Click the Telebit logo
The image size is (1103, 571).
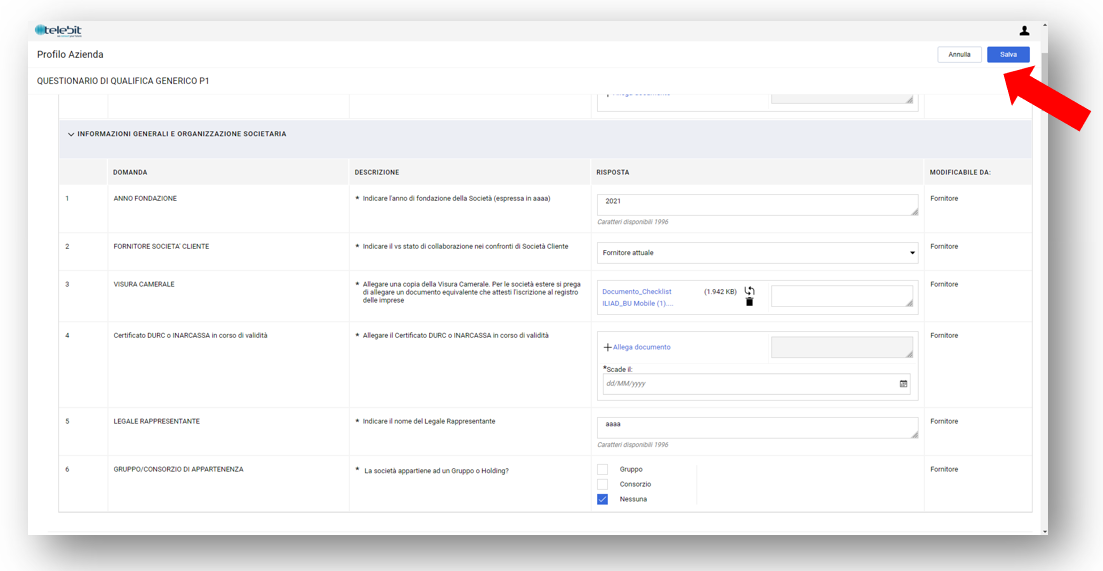59,31
